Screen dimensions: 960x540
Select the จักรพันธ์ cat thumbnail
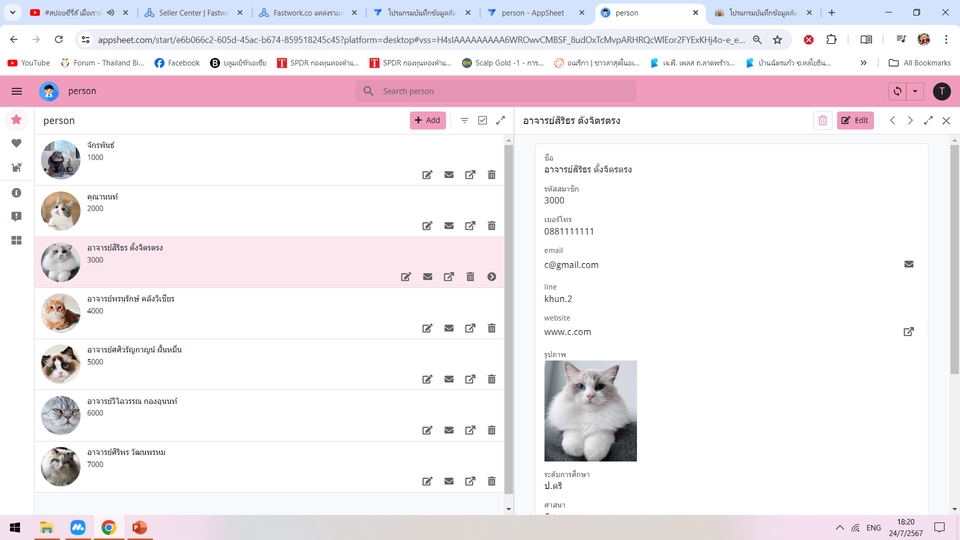[61, 160]
